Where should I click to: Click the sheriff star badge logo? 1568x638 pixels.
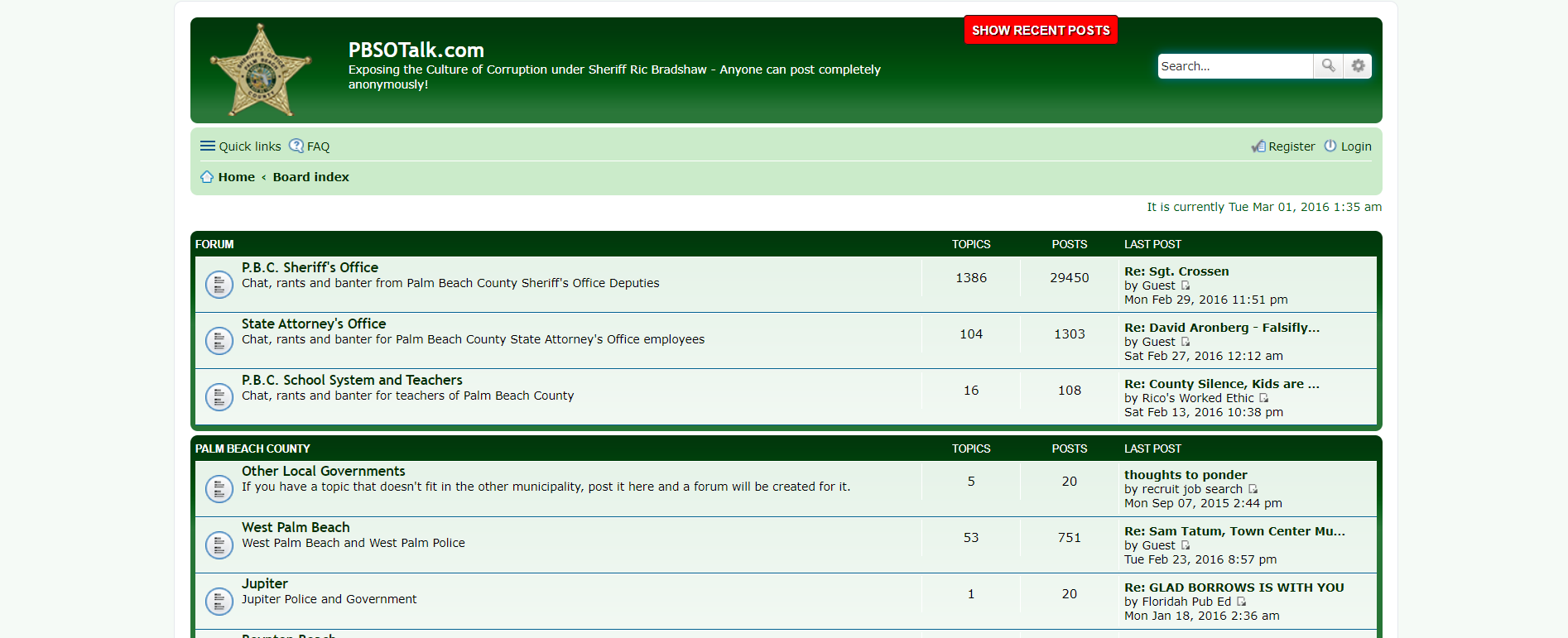pos(261,71)
